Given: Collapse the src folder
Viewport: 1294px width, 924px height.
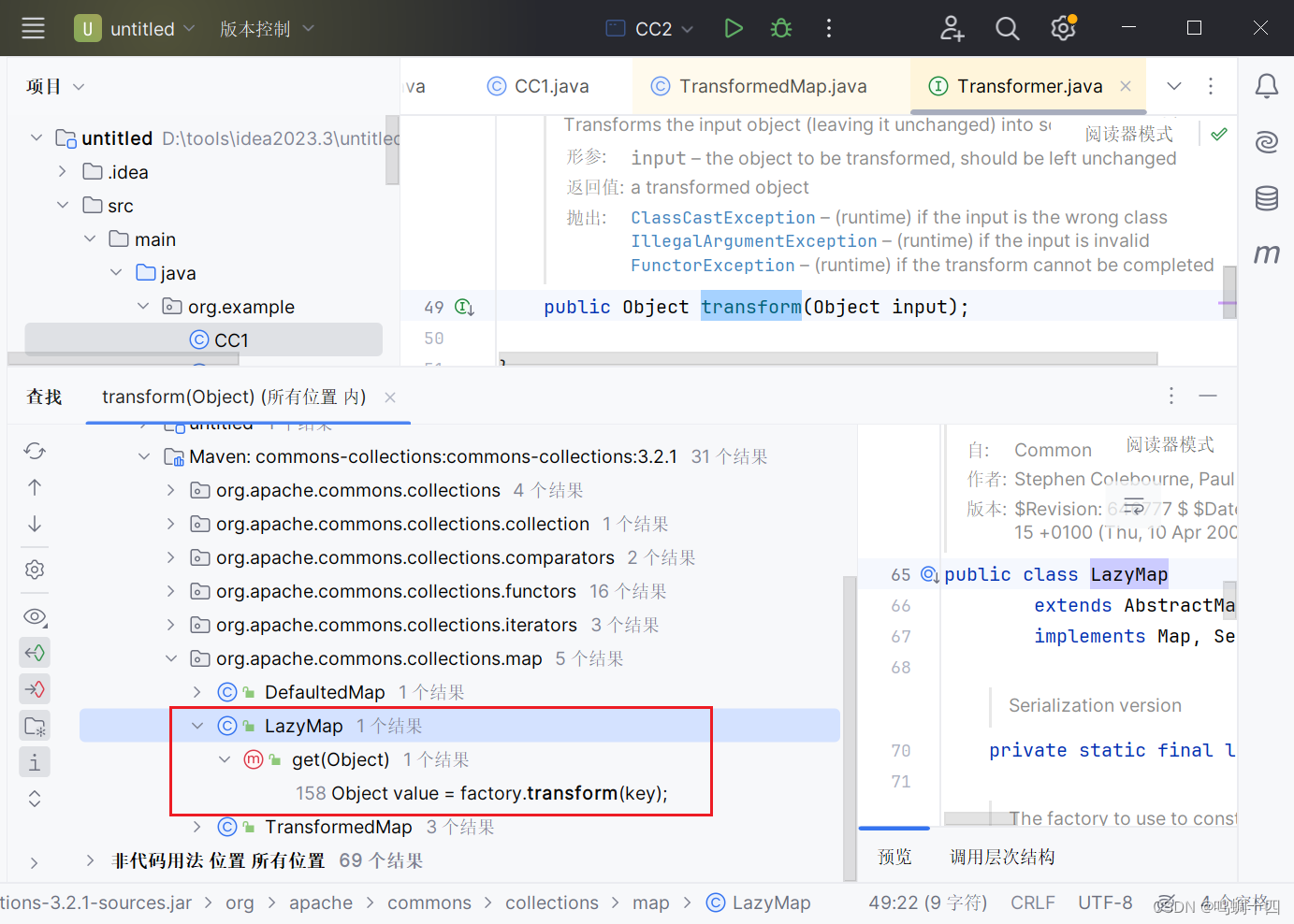Looking at the screenshot, I should (x=63, y=206).
